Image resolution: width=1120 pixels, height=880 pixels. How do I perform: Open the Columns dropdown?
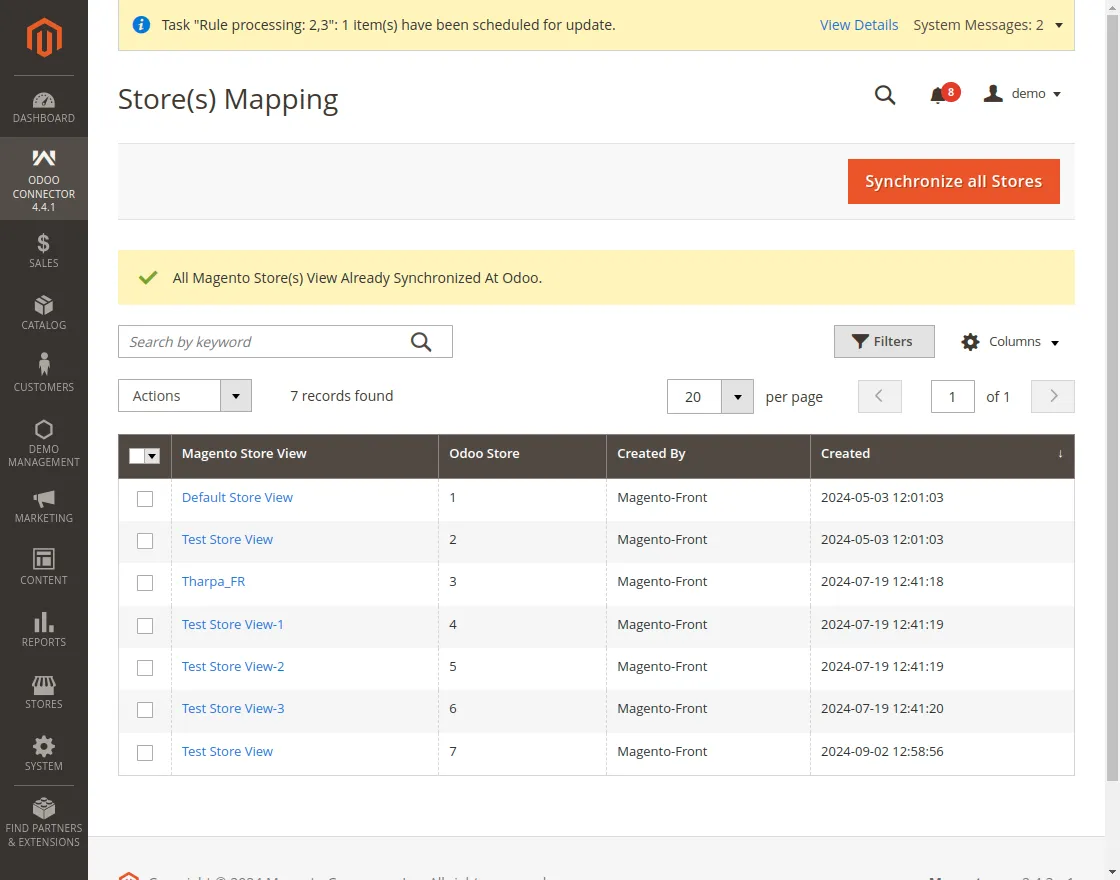(x=1010, y=342)
